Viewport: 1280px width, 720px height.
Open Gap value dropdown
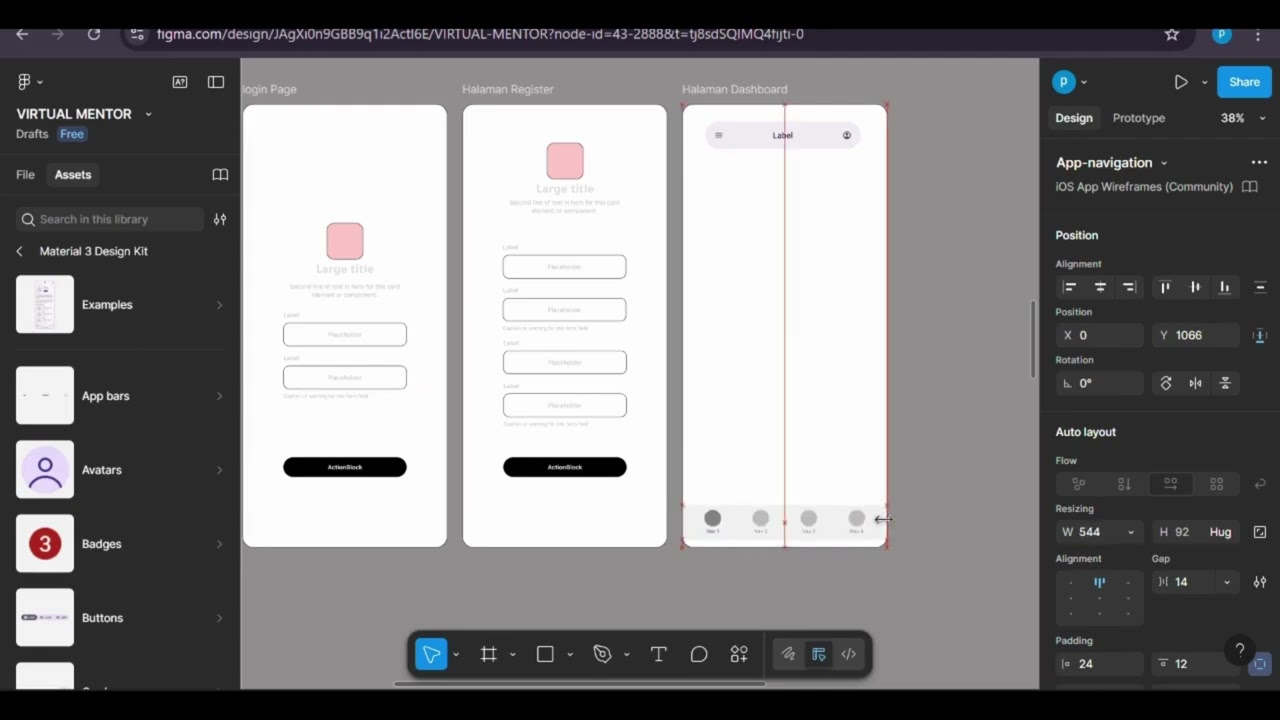tap(1226, 582)
